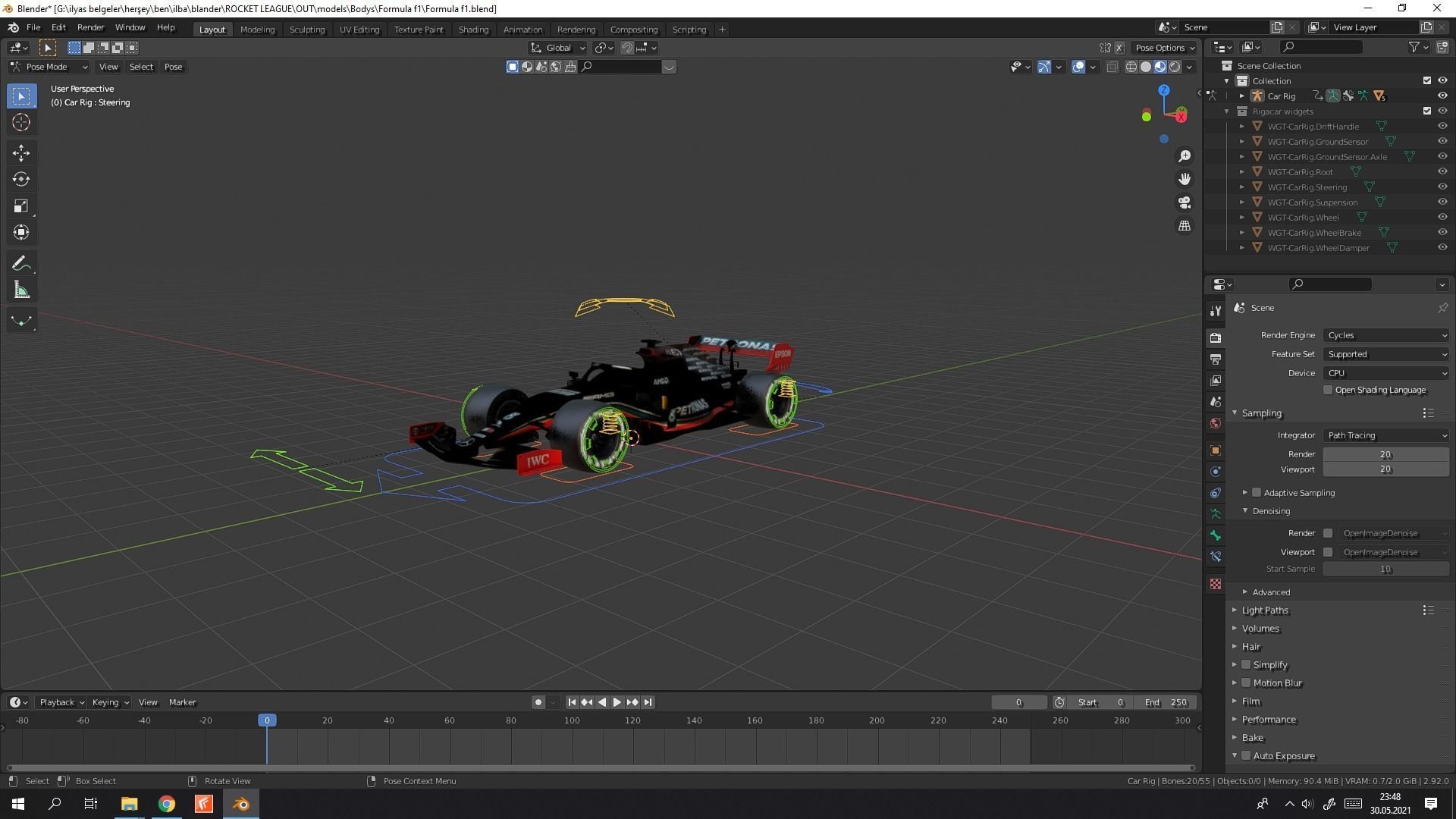Open the Playback popover

point(61,702)
